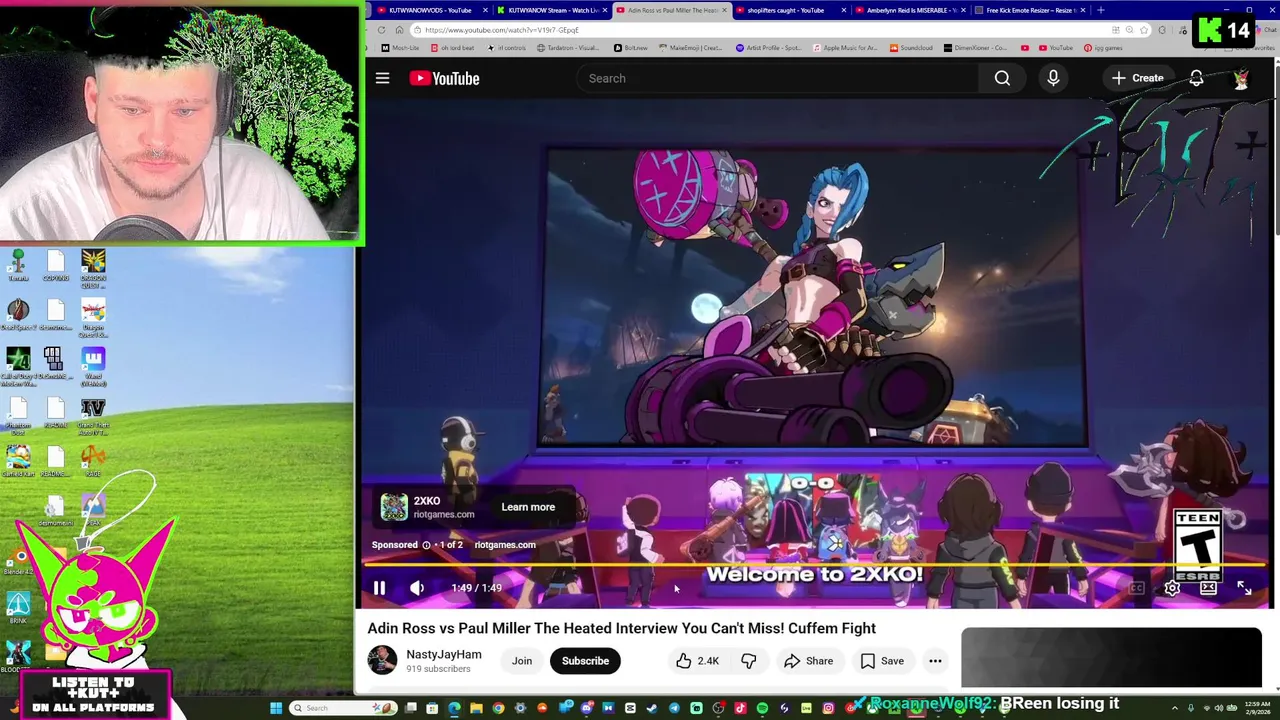Open the riotgames.com sponsored link
This screenshot has height=720, width=1280.
tap(505, 545)
